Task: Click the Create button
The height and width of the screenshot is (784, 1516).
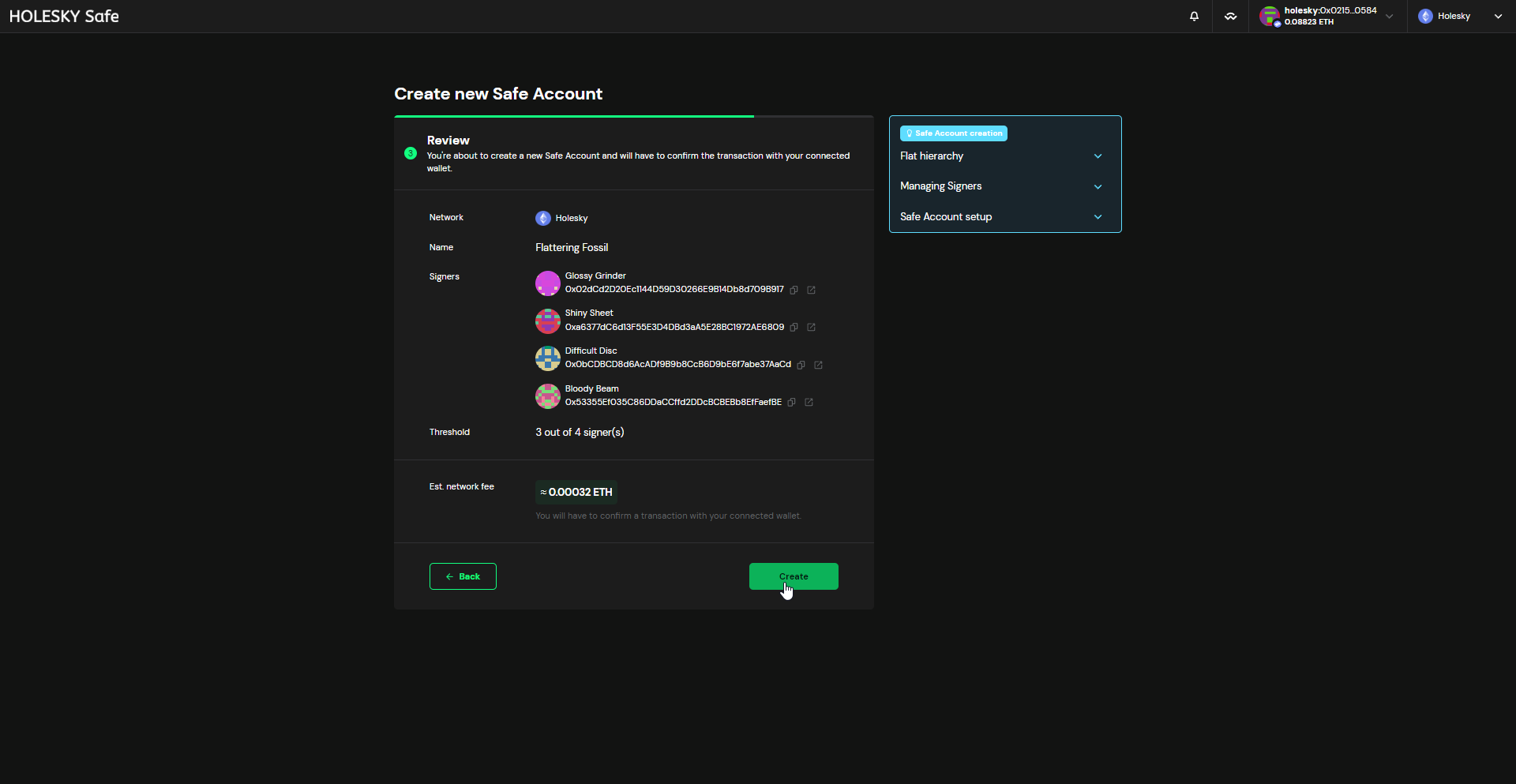Action: pos(793,576)
